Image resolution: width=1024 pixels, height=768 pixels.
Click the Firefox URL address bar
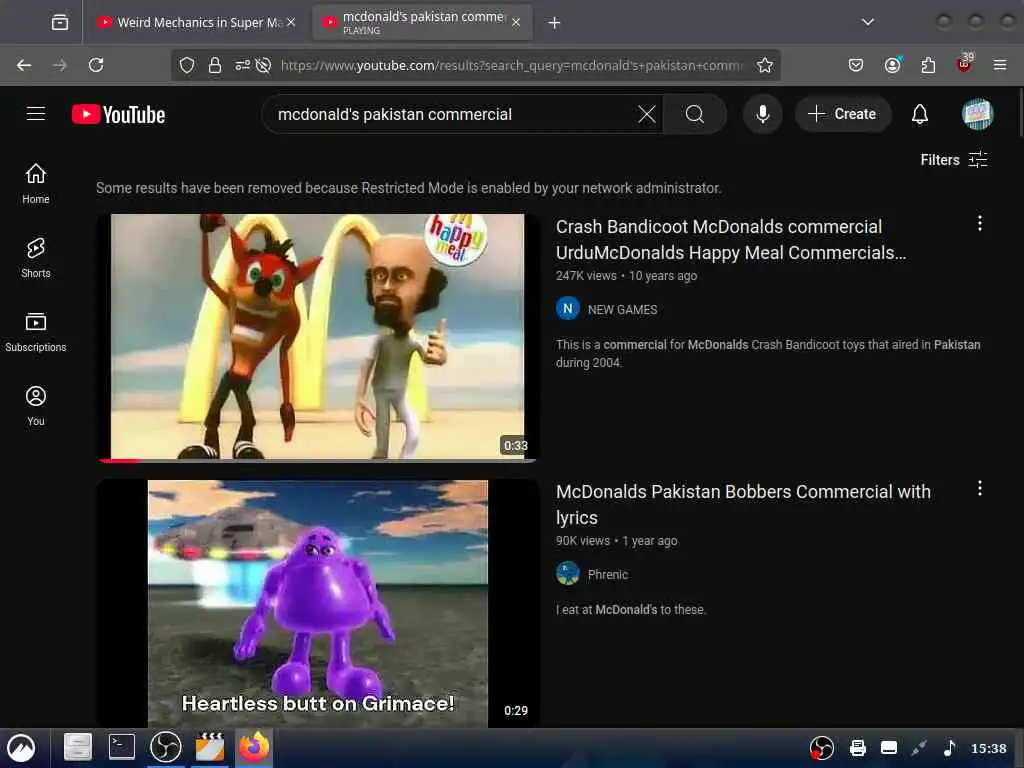pyautogui.click(x=511, y=65)
